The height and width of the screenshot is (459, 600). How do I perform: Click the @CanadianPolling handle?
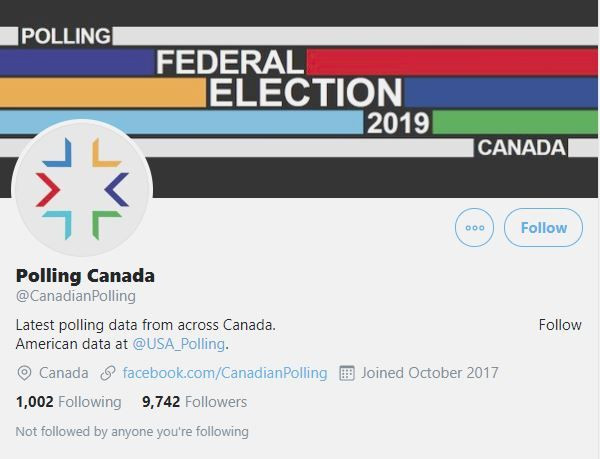coord(75,296)
